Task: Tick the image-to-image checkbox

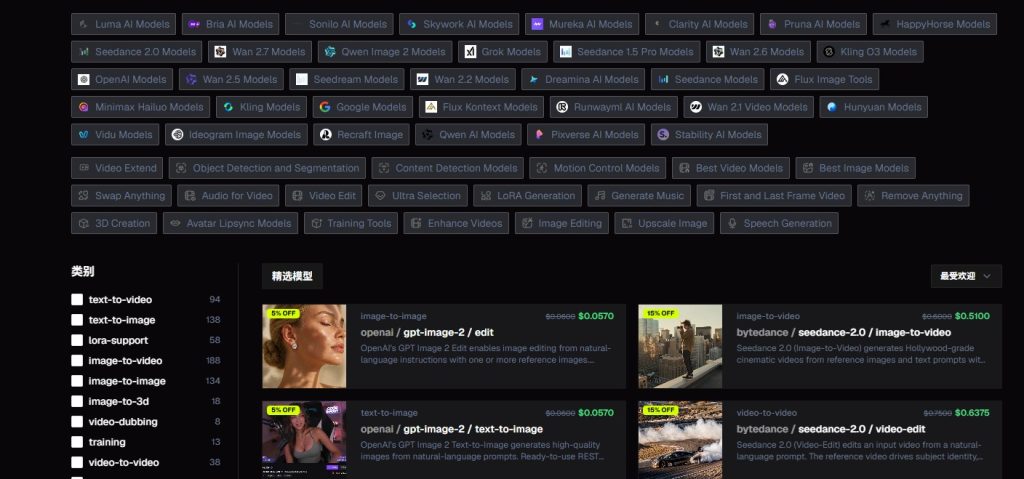Action: pyautogui.click(x=77, y=381)
